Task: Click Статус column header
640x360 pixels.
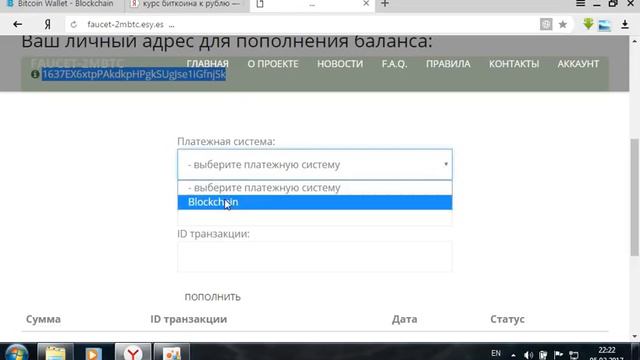Action: pos(507,319)
